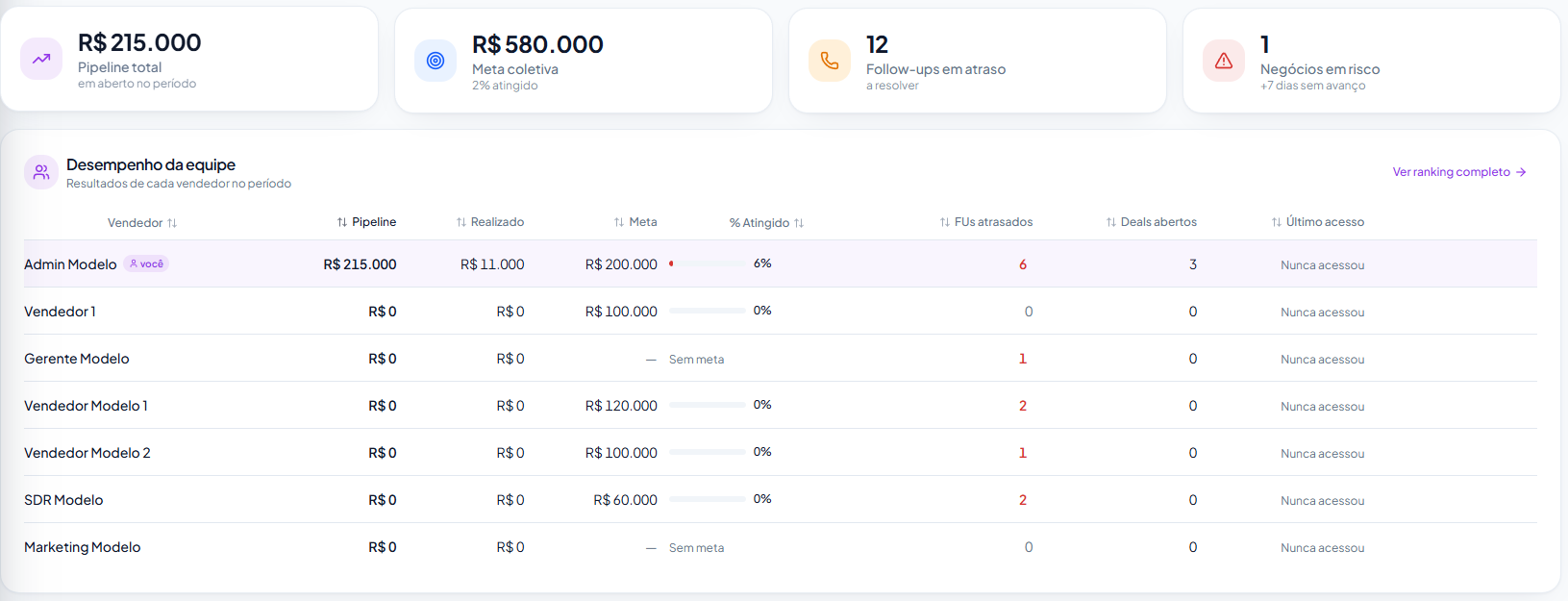
Task: Click the Negócios em risco warning icon
Action: [x=1224, y=61]
